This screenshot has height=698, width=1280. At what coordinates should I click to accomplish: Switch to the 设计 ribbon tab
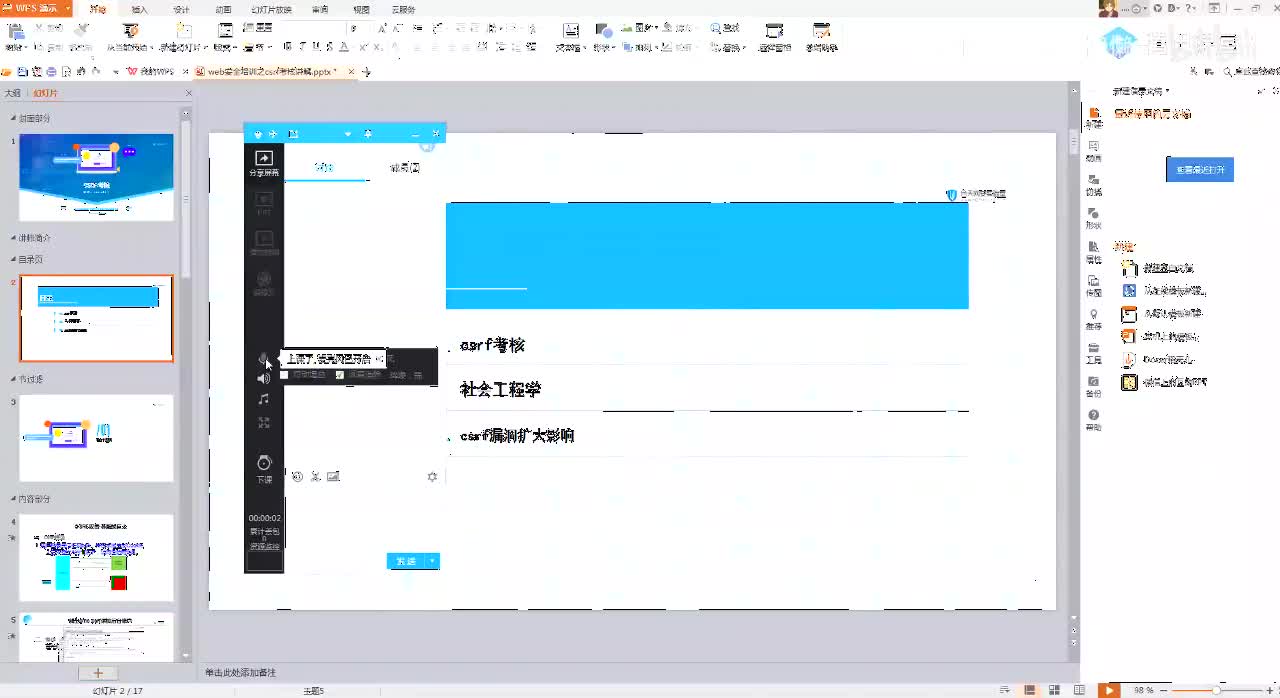181,9
